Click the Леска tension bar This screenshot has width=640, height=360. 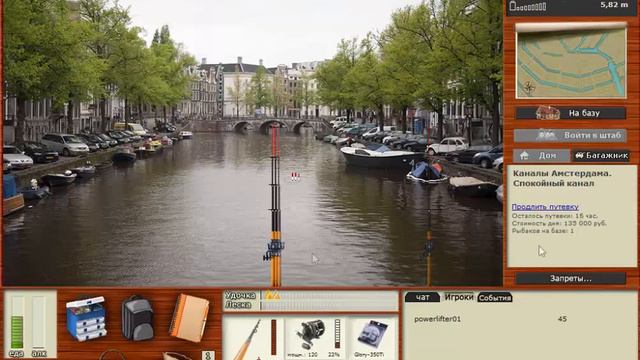329,305
